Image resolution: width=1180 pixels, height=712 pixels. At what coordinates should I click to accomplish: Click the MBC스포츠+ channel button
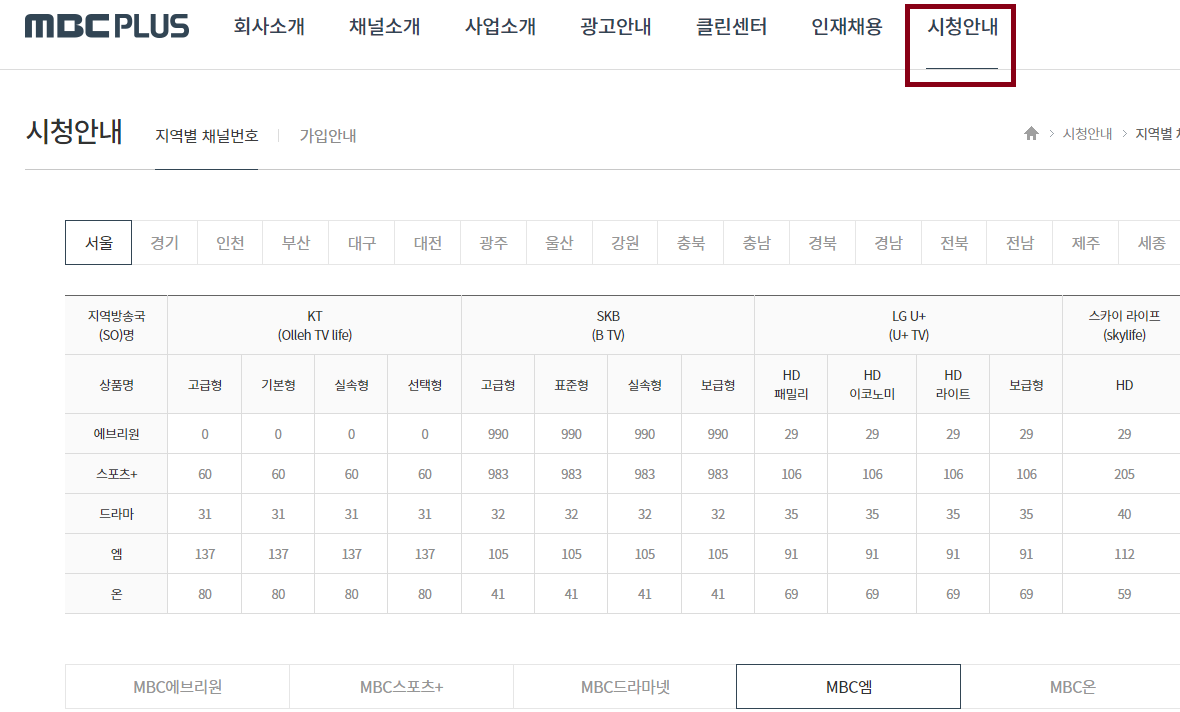(x=401, y=686)
